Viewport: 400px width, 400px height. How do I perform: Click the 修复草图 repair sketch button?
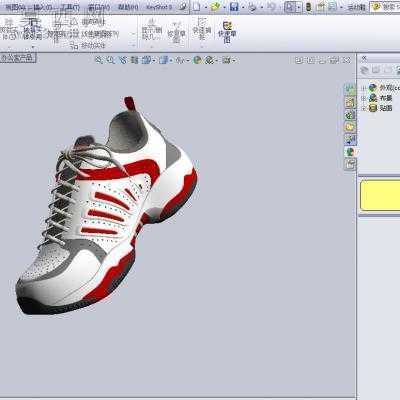(177, 33)
